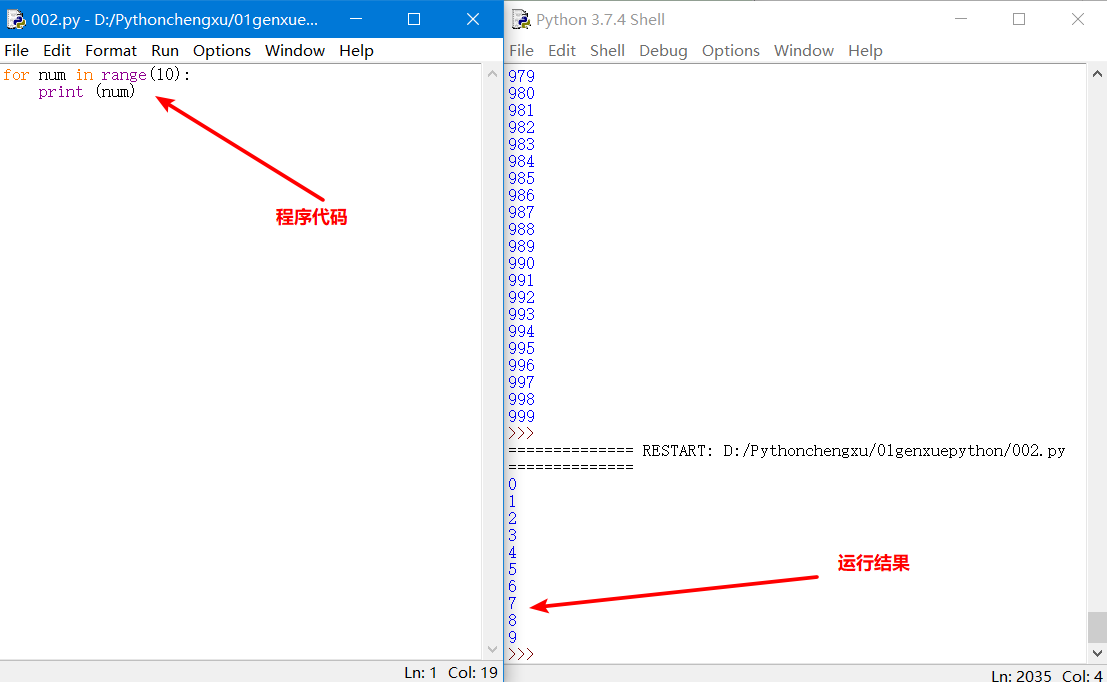Maximize the 002.py editor window
1107x682 pixels.
tap(414, 19)
